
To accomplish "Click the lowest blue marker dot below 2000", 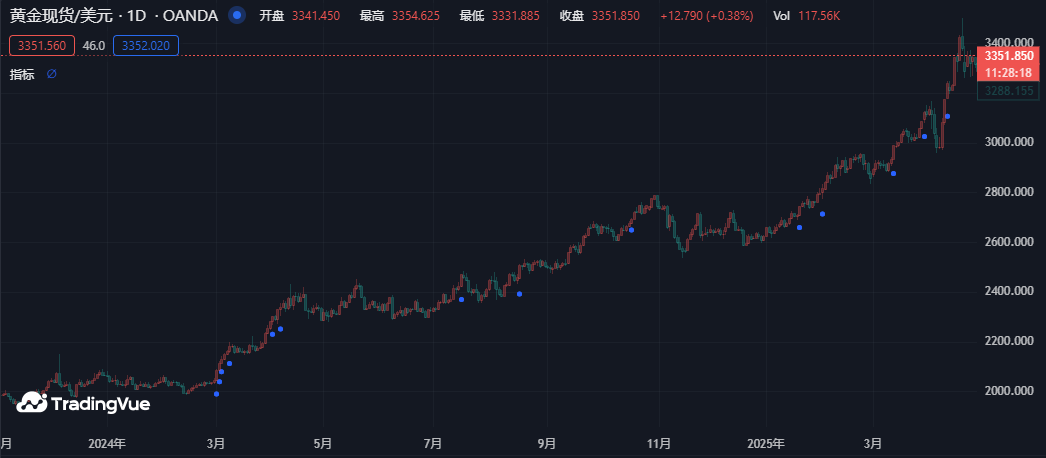I will [x=217, y=393].
